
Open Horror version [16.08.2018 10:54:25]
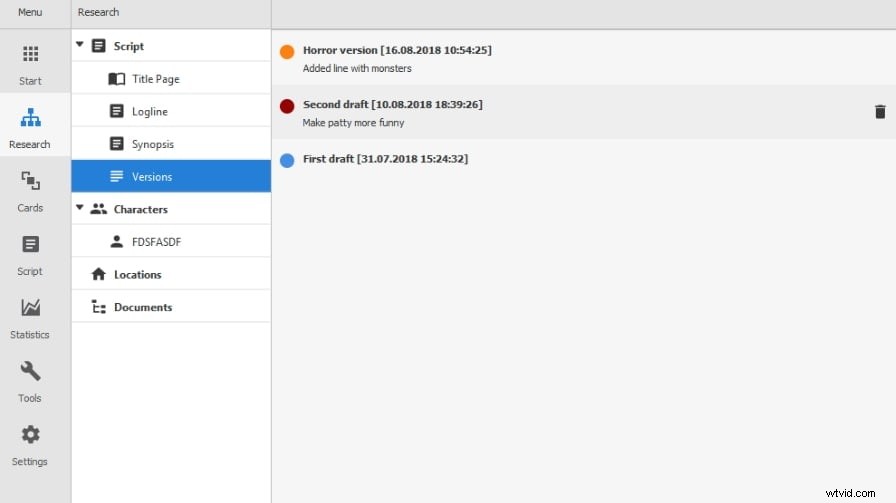coord(397,50)
